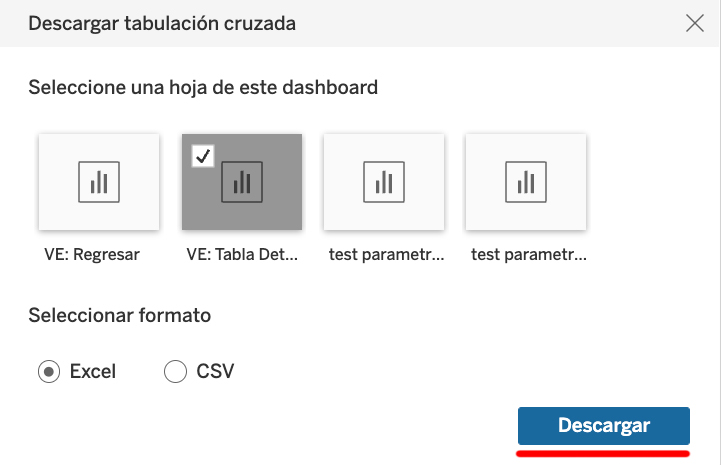This screenshot has height=465, width=721.
Task: Pick the third sheet thumbnail card
Action: 384,182
